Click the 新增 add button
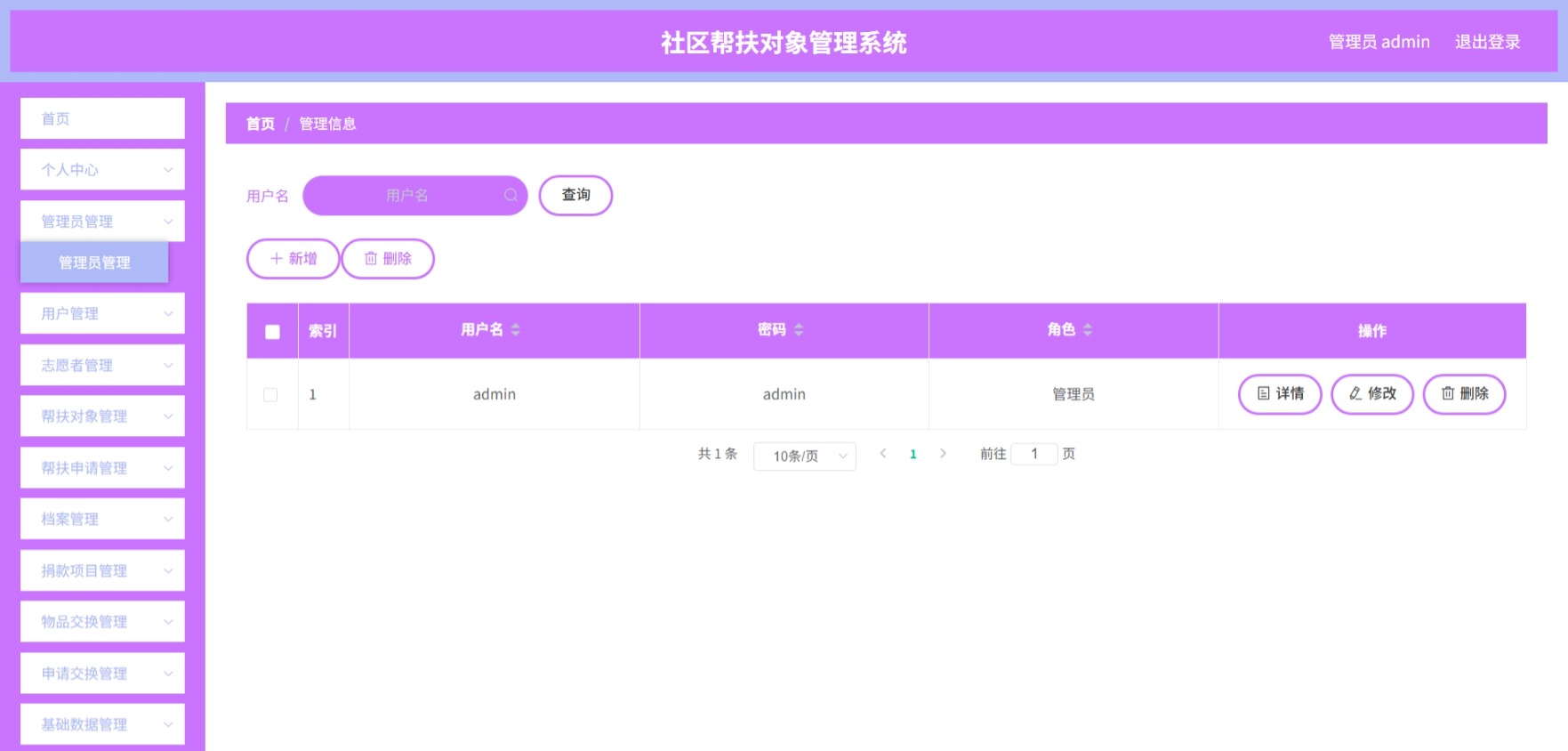The image size is (1568, 751). pyautogui.click(x=293, y=259)
